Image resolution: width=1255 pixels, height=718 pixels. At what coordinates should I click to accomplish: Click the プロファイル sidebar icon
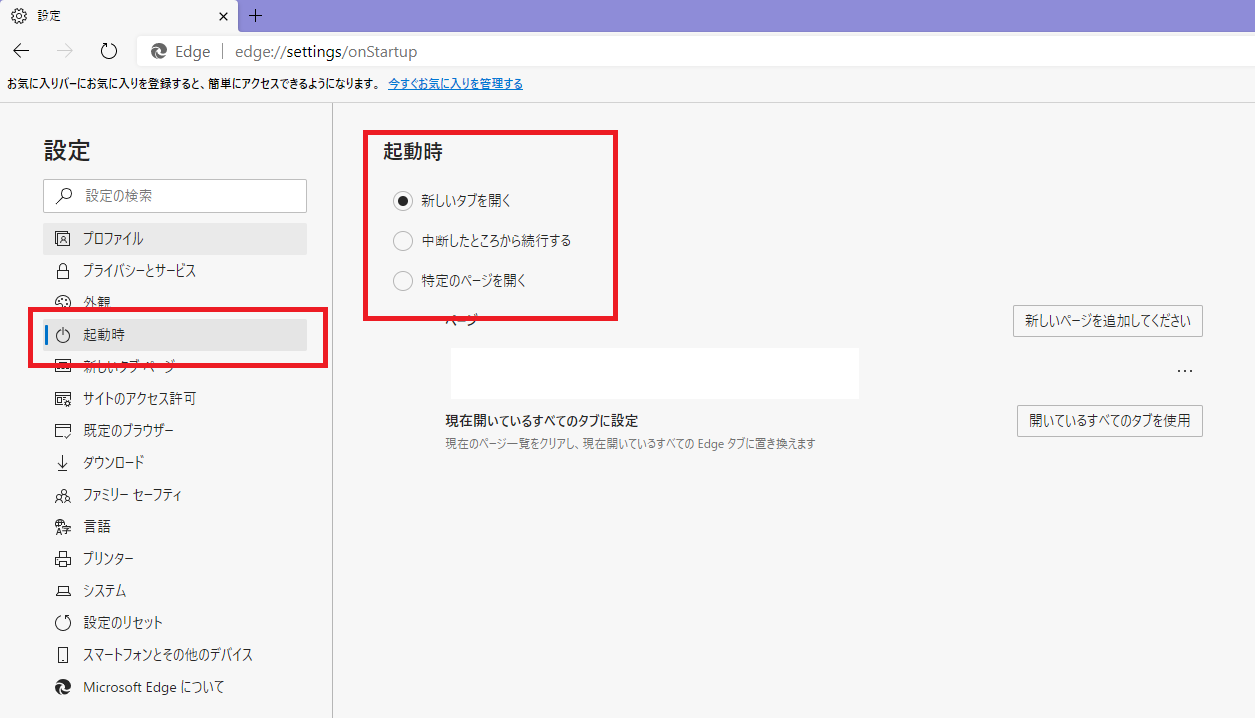pyautogui.click(x=63, y=239)
